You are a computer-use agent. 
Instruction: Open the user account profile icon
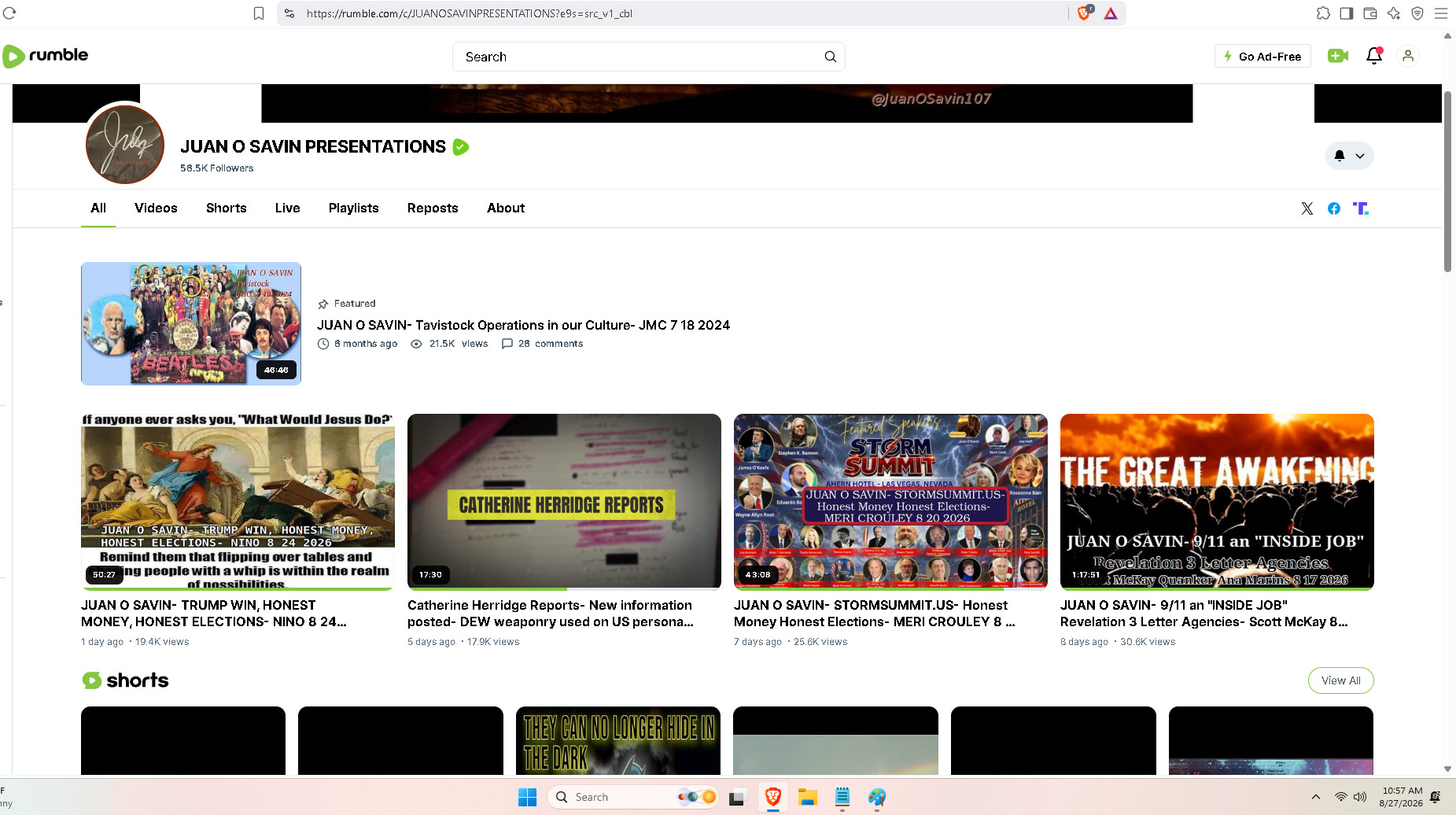[x=1408, y=56]
